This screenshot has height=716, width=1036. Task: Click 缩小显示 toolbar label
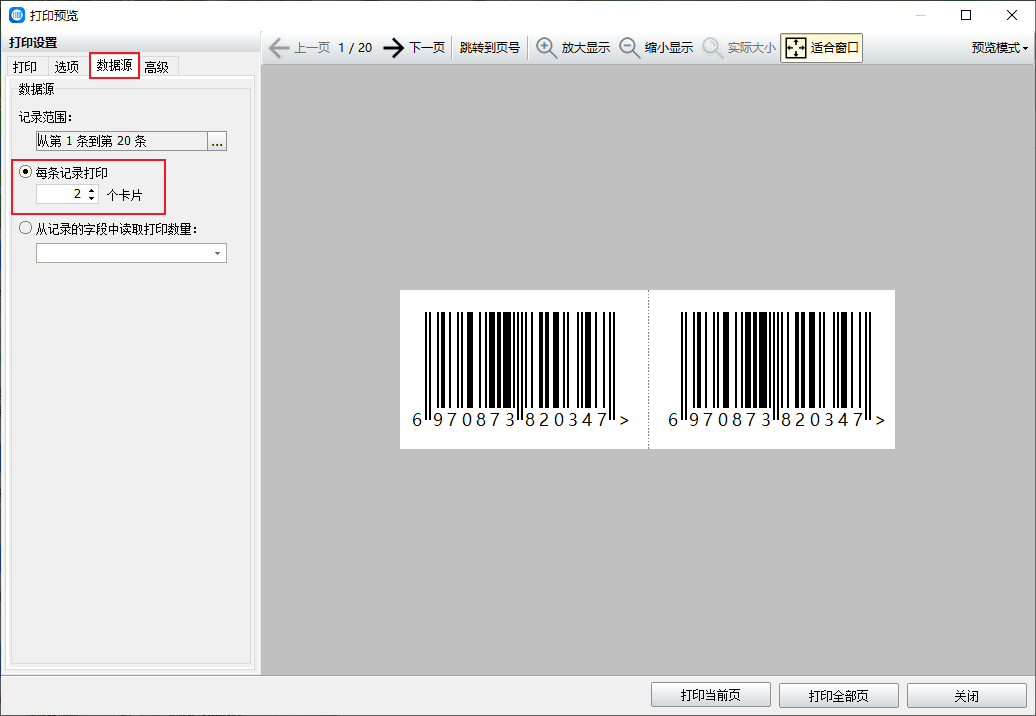click(x=669, y=48)
